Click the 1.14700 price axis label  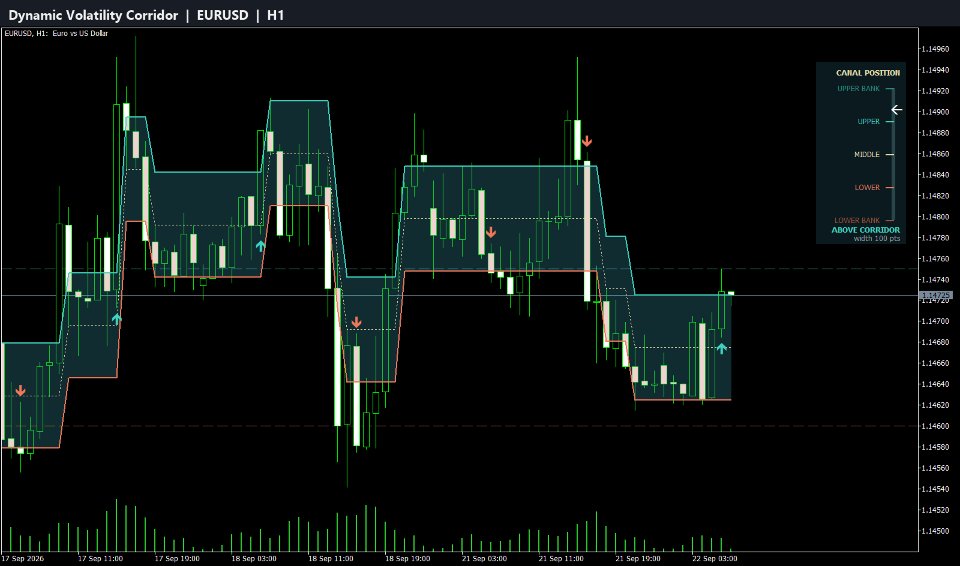(934, 322)
